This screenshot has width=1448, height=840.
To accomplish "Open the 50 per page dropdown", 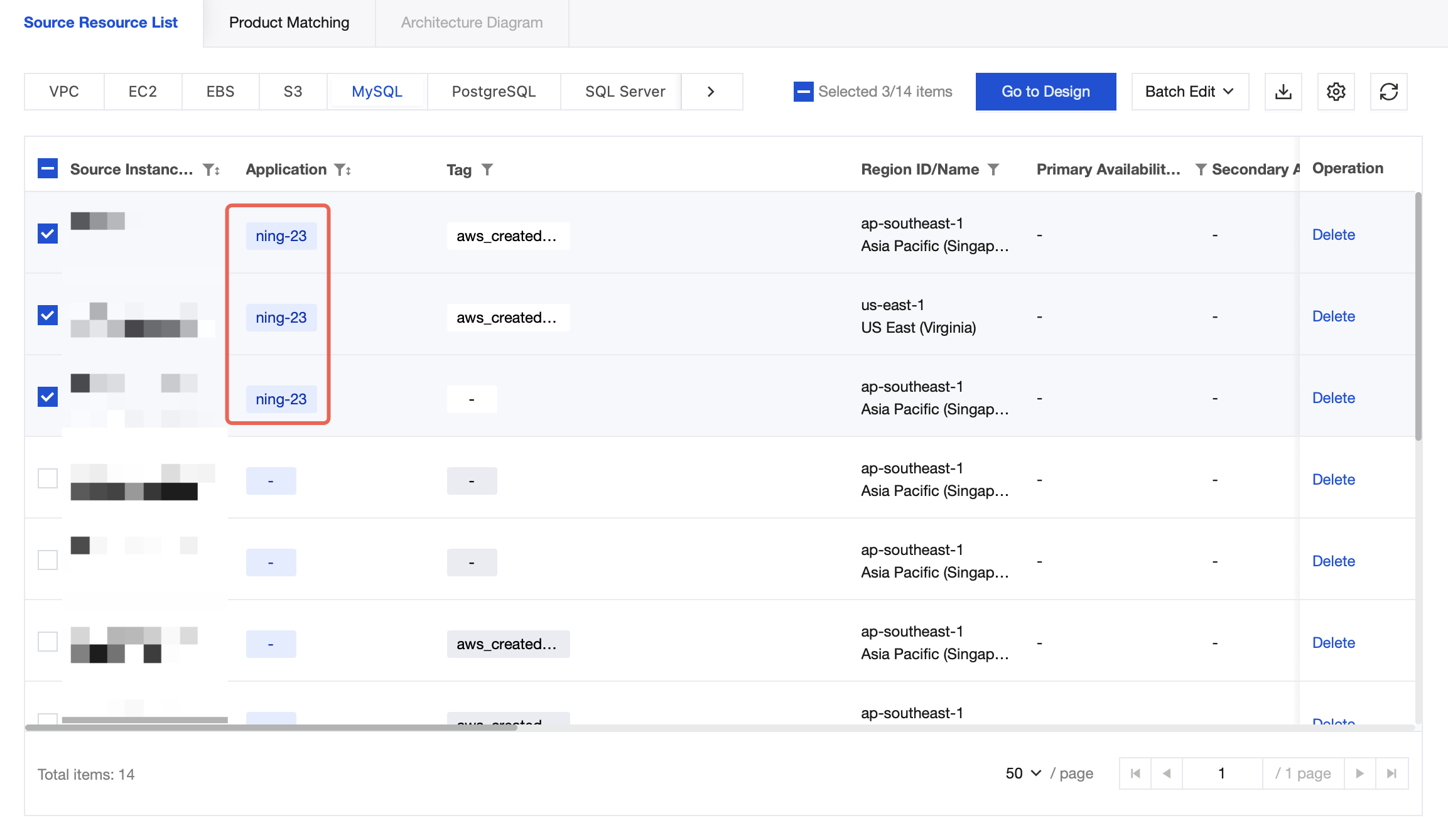I will [x=1023, y=773].
